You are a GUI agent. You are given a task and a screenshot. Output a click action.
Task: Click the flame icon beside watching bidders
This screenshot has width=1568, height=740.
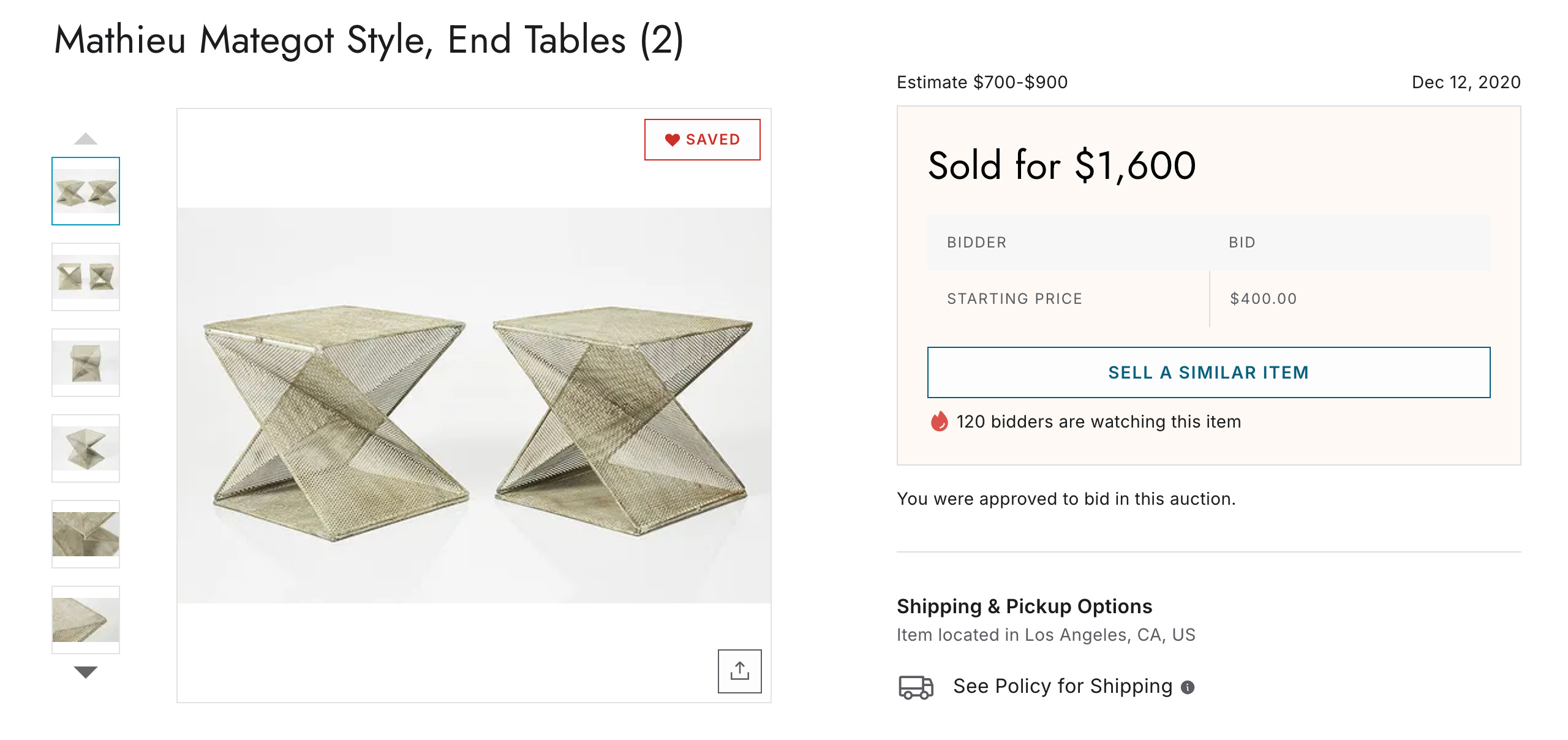[939, 421]
